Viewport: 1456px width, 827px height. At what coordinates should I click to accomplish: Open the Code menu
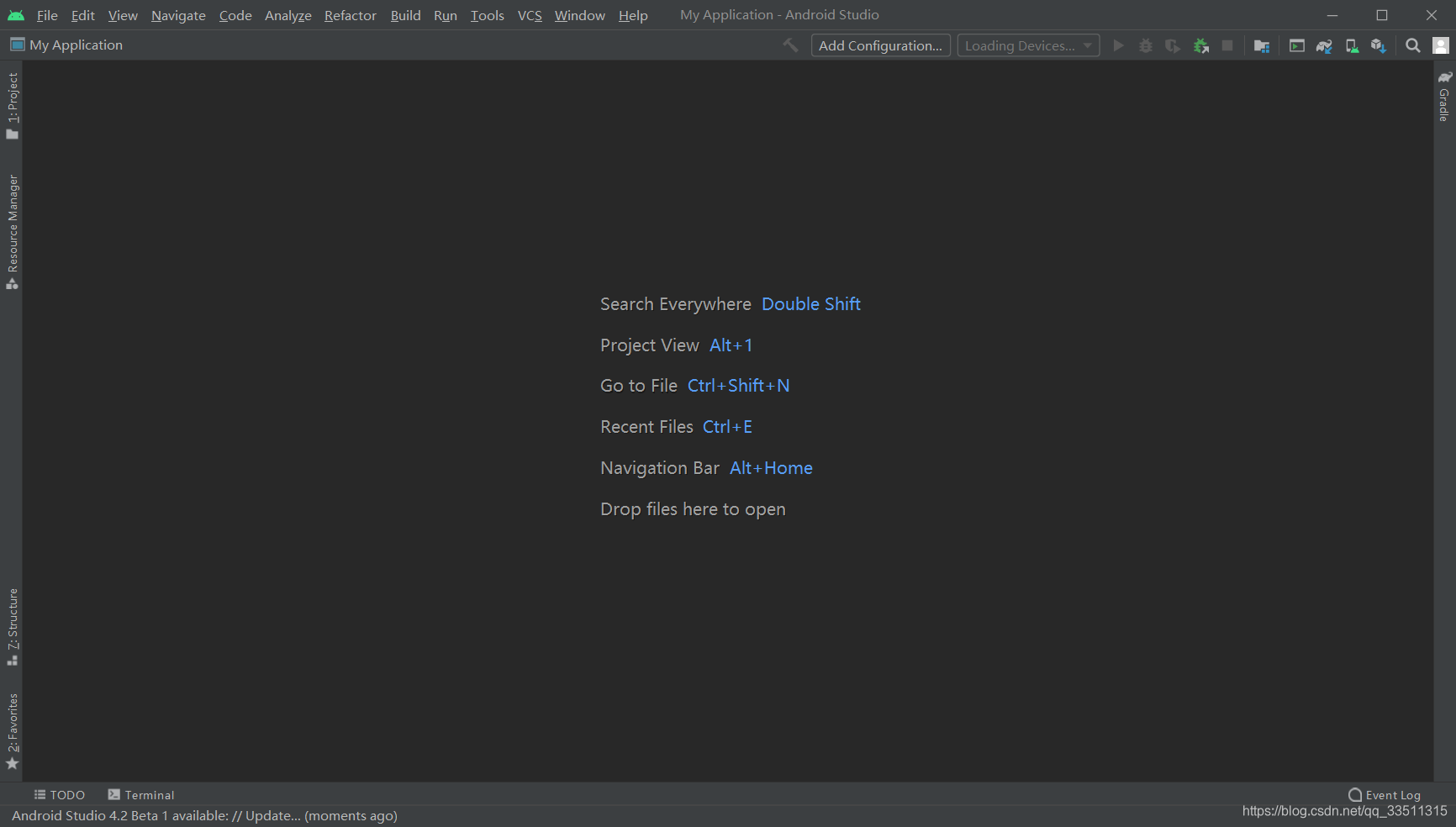pos(235,15)
